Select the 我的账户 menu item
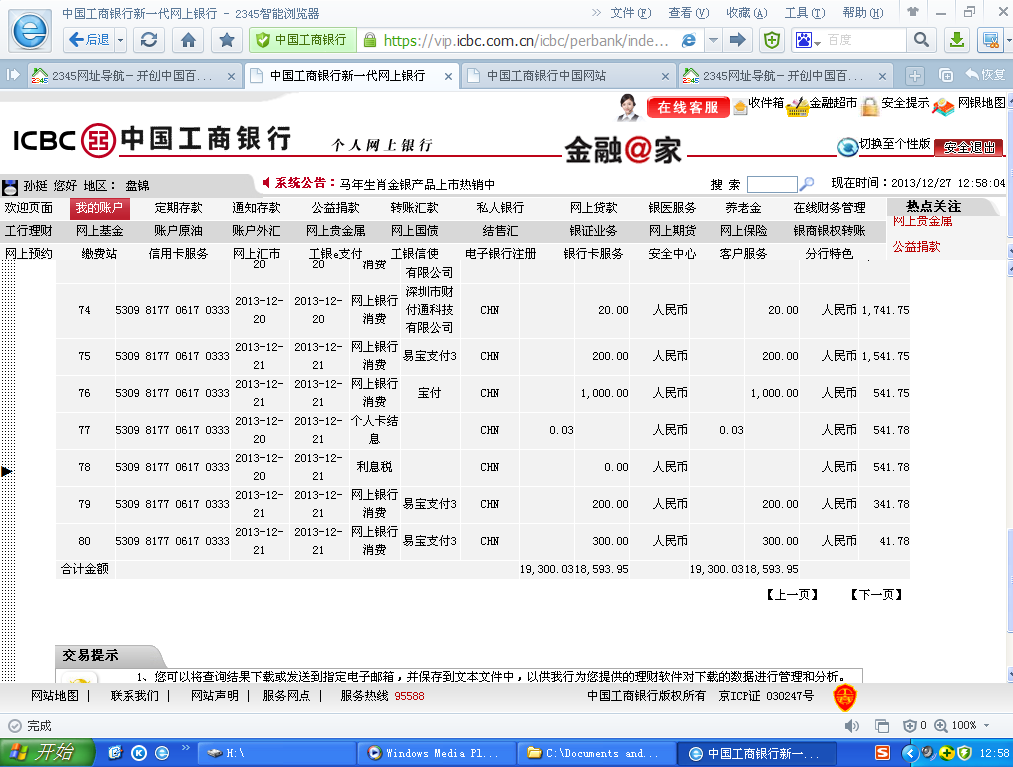Screen dimensions: 1013x767 [99, 208]
